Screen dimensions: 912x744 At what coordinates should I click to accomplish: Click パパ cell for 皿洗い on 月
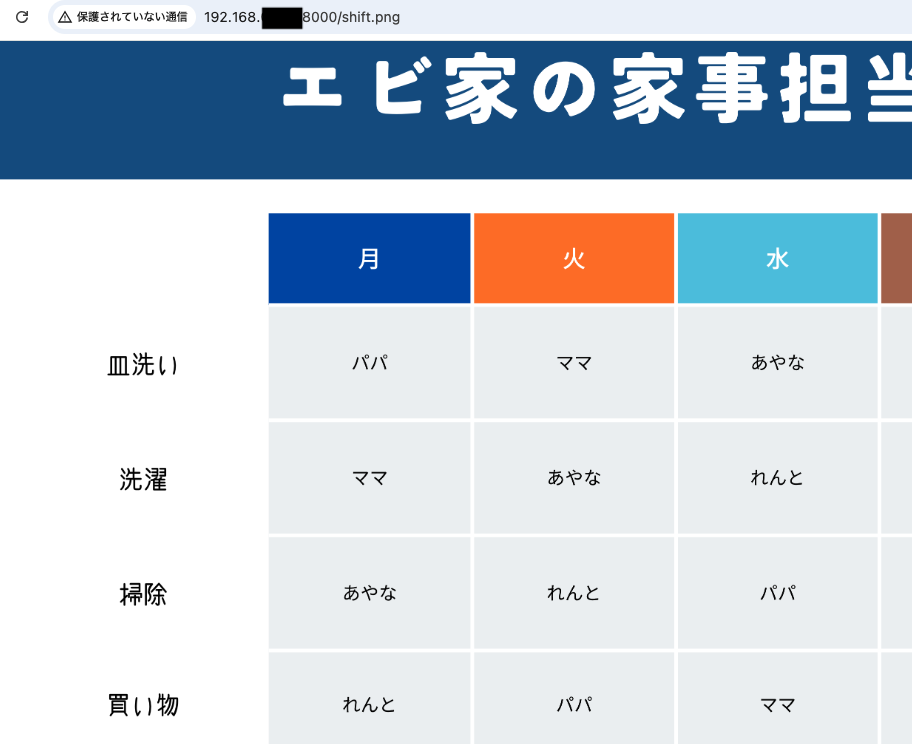[x=369, y=363]
